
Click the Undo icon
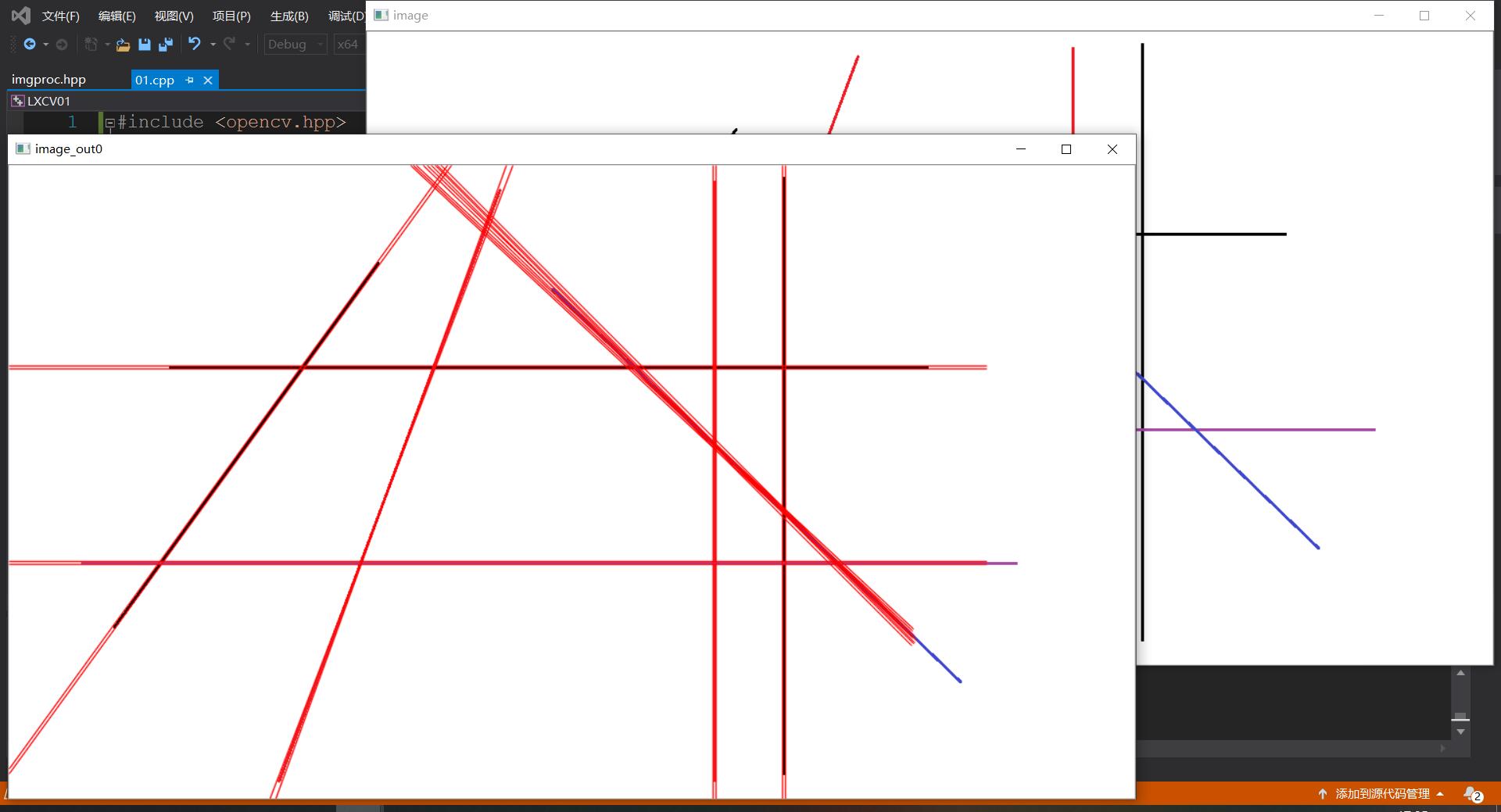pyautogui.click(x=195, y=44)
